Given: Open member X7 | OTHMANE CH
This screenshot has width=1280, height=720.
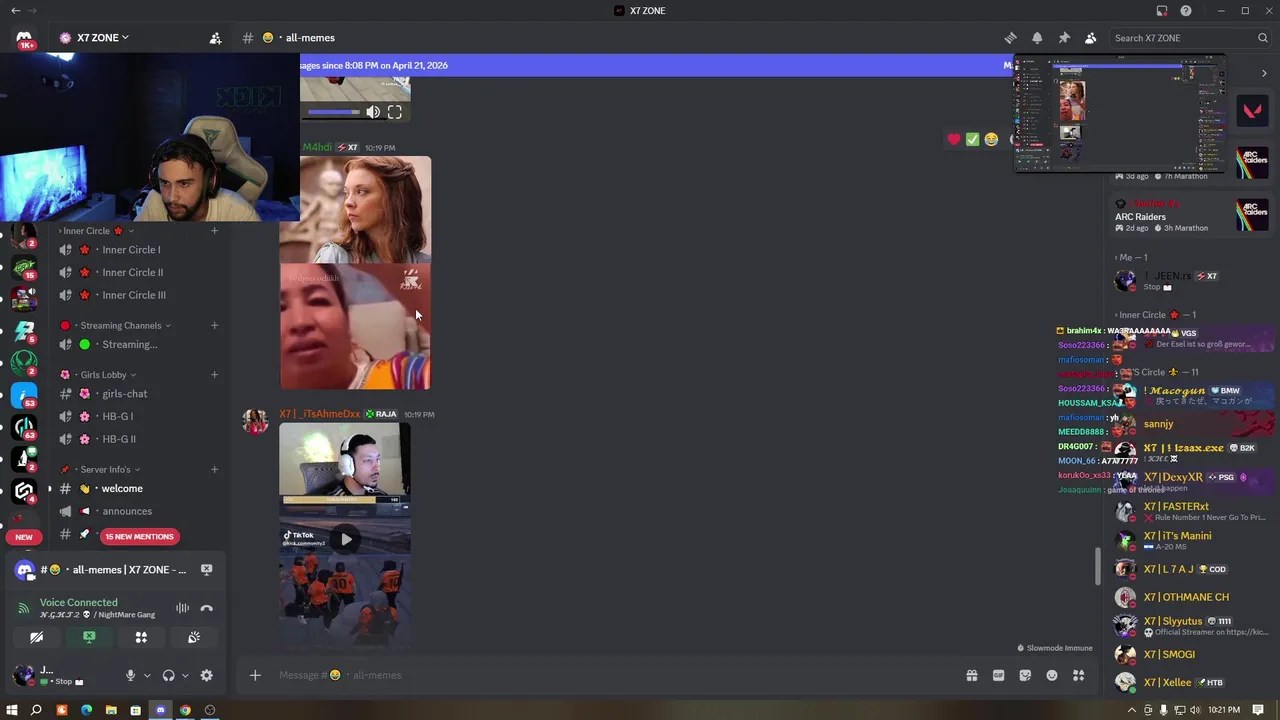Looking at the screenshot, I should point(1186,597).
